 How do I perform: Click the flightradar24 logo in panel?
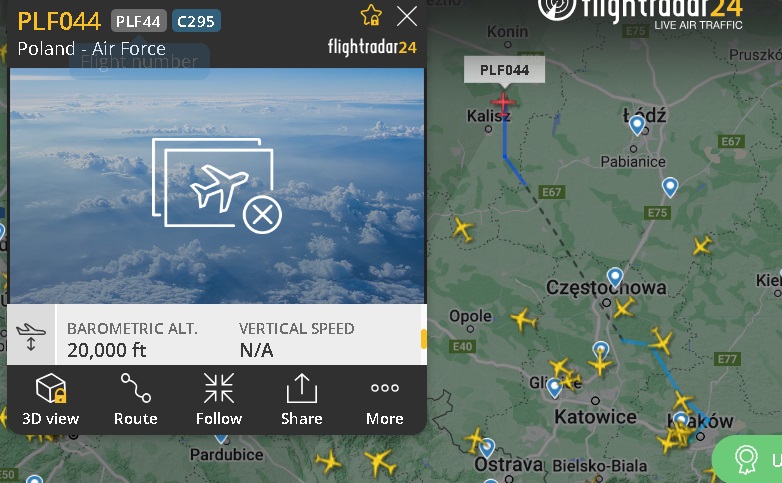coord(372,47)
